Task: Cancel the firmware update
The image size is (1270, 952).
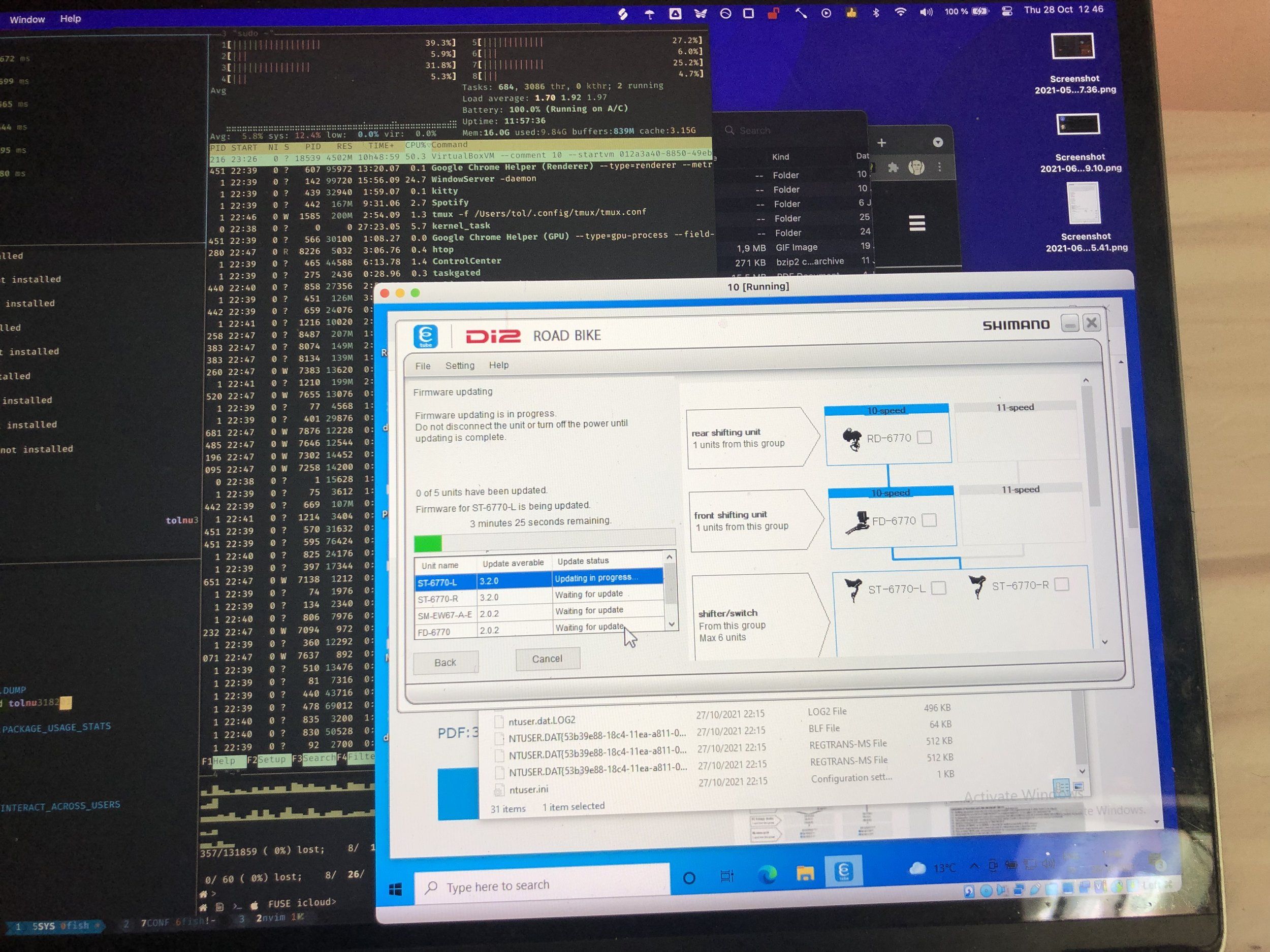Action: 547,659
